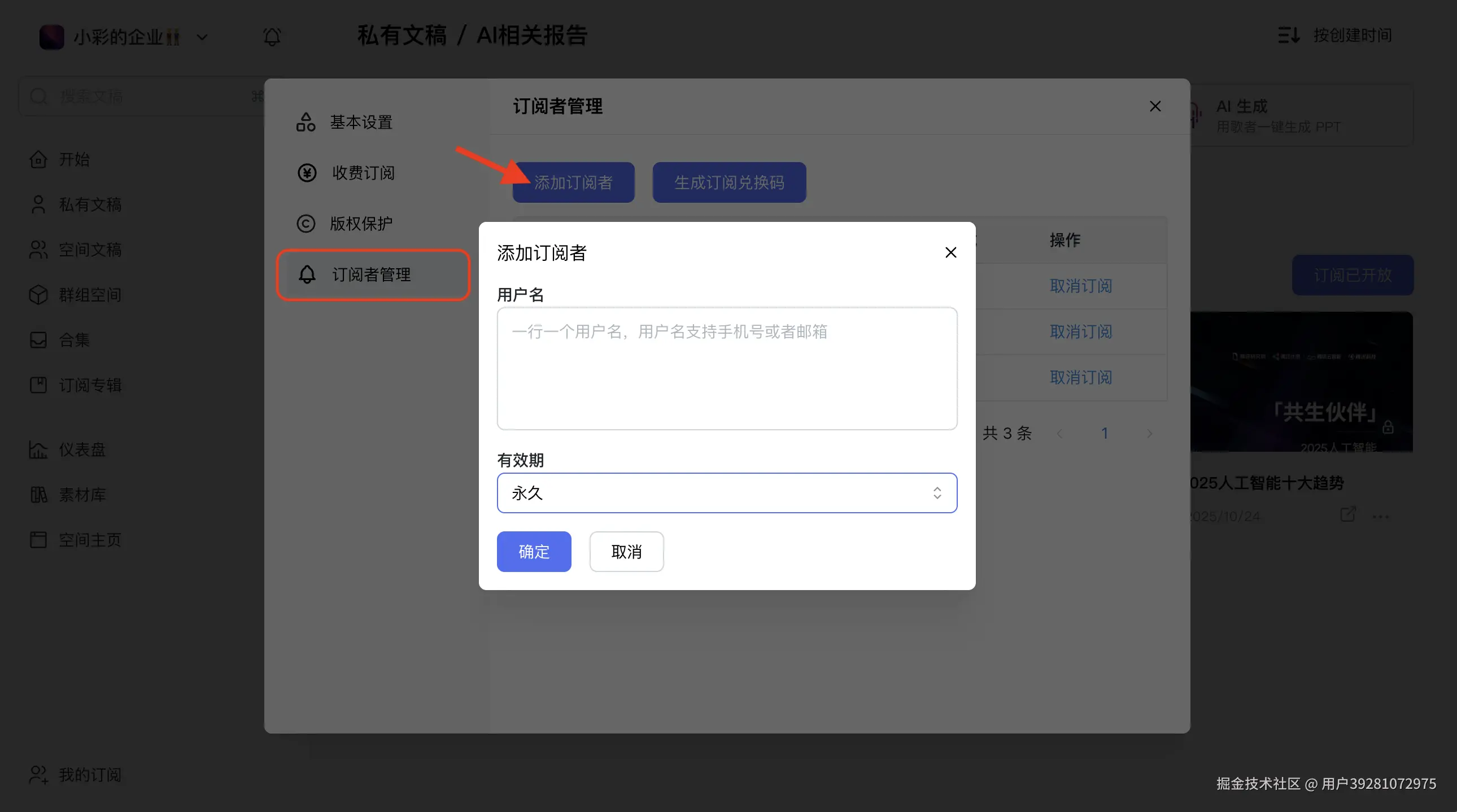Viewport: 1457px width, 812px height.
Task: Focus the 用户名 username text area
Action: click(x=726, y=368)
